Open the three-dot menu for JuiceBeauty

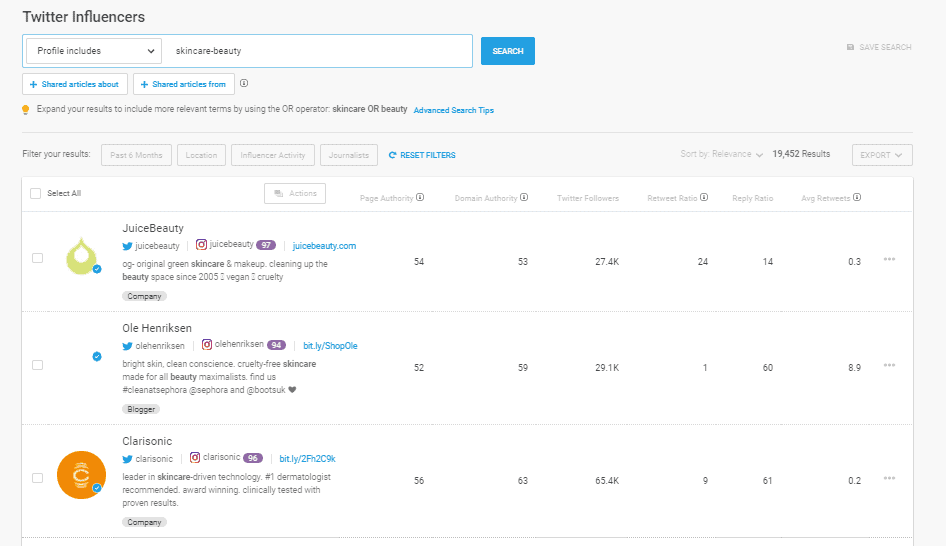tap(889, 259)
